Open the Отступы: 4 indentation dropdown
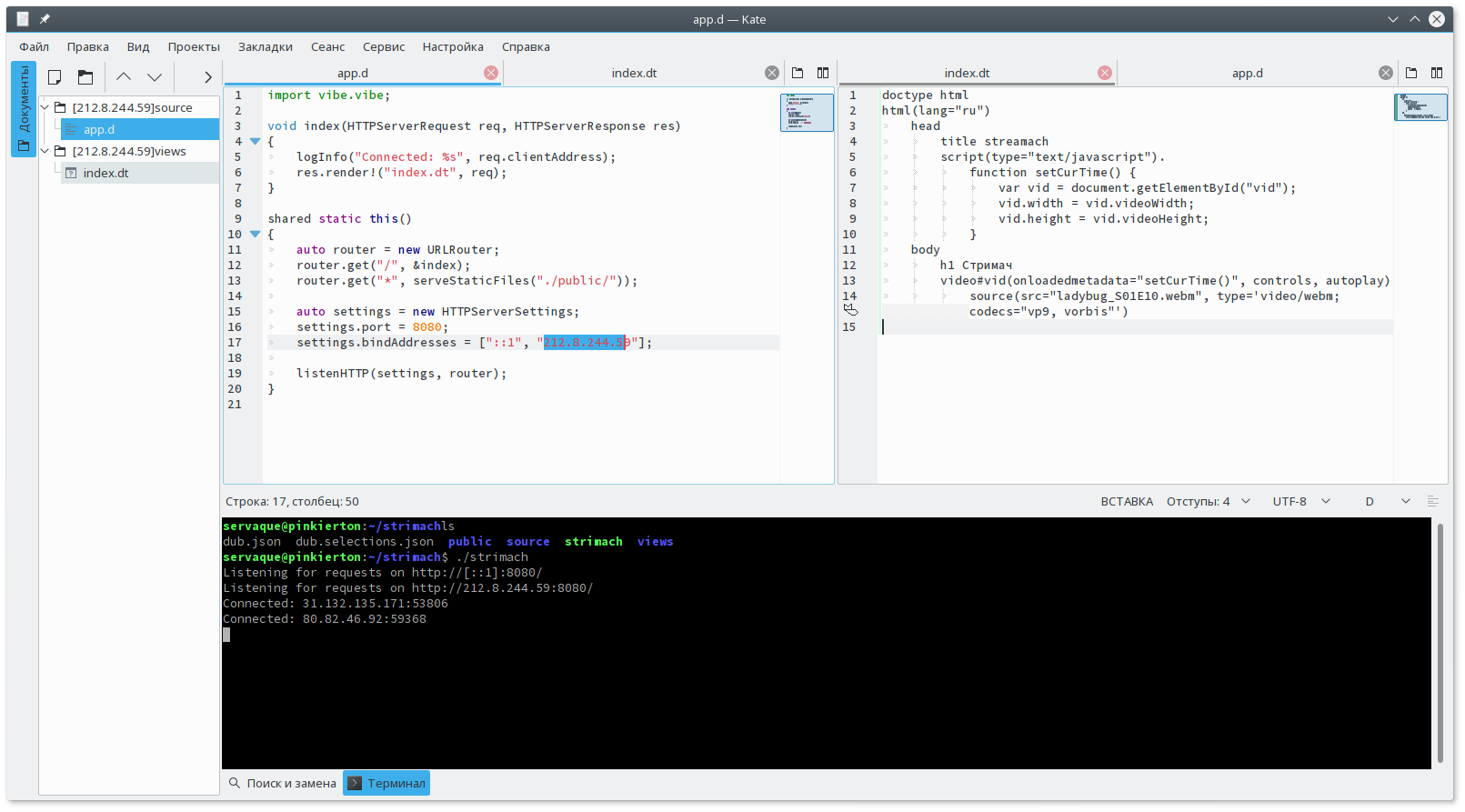The image size is (1465, 812). pyautogui.click(x=1209, y=501)
